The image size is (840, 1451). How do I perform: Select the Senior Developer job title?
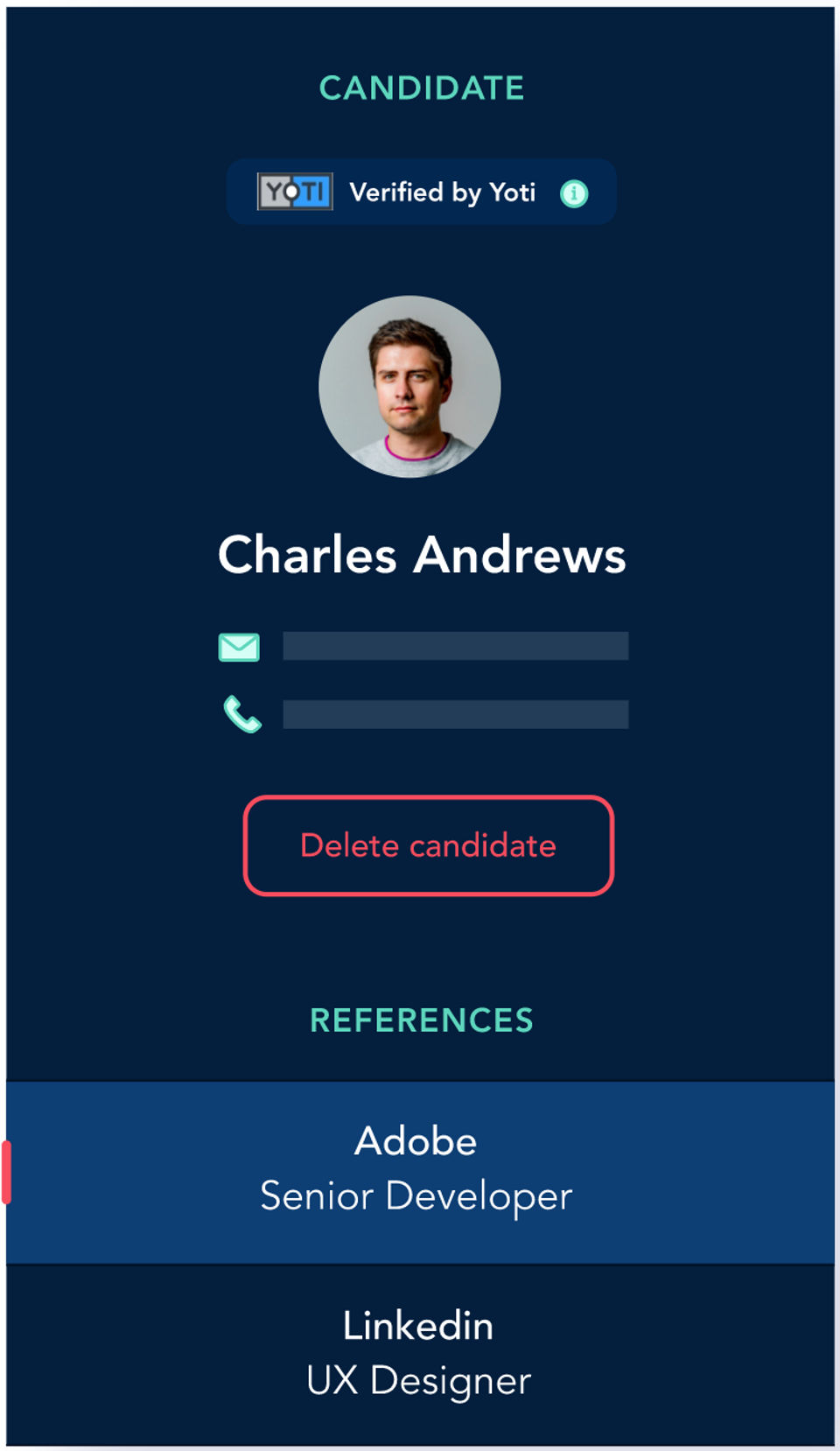pos(416,1196)
